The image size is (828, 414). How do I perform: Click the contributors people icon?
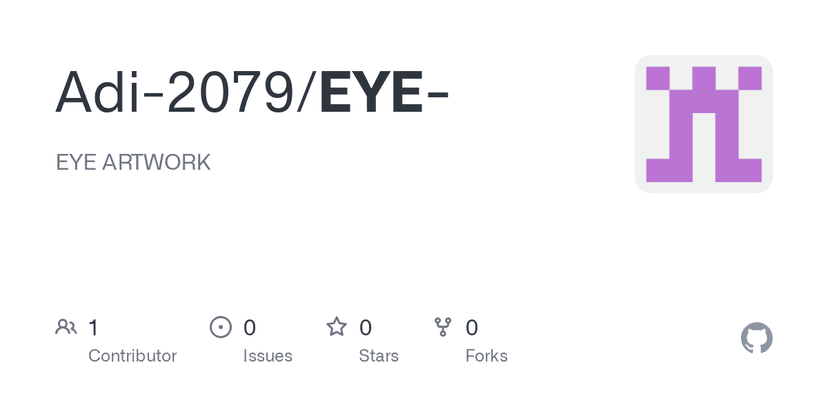coord(66,327)
